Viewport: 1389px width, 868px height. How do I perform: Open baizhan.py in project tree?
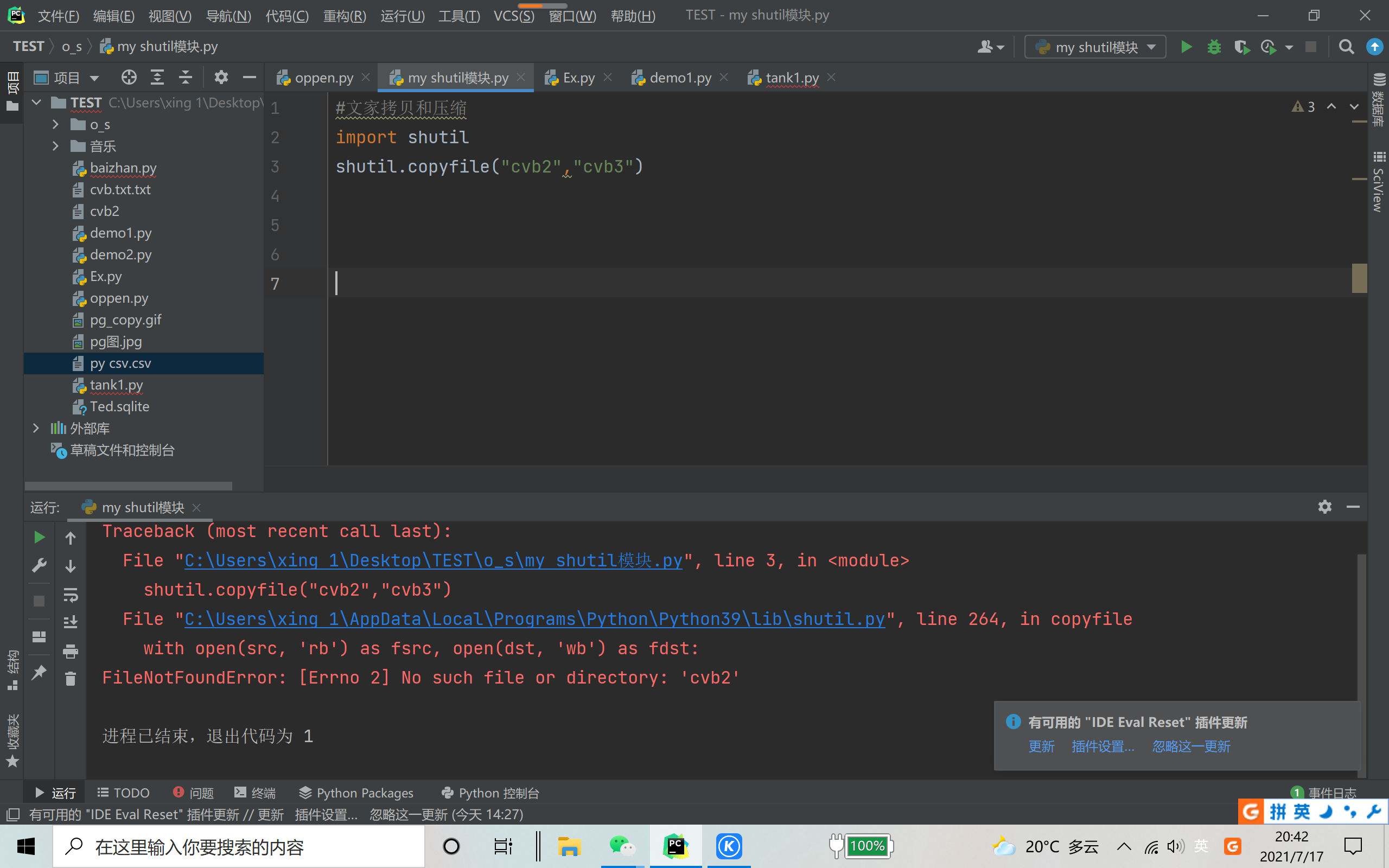coord(123,168)
